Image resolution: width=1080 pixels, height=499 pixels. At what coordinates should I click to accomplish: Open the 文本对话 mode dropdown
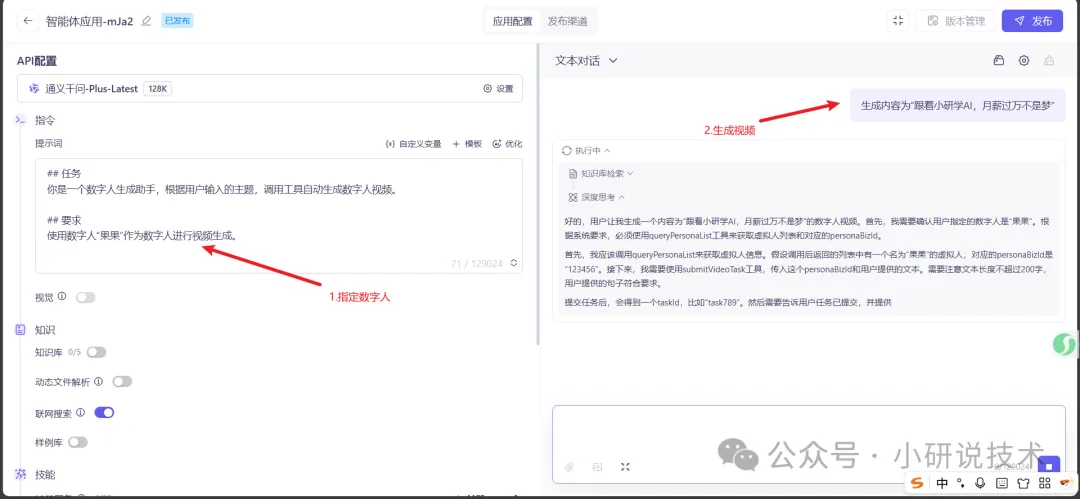pyautogui.click(x=586, y=61)
